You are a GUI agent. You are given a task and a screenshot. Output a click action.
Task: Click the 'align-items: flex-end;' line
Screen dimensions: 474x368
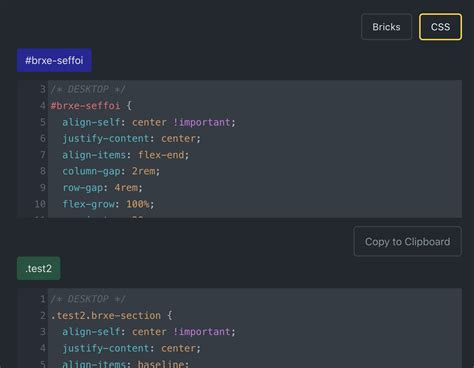click(125, 155)
